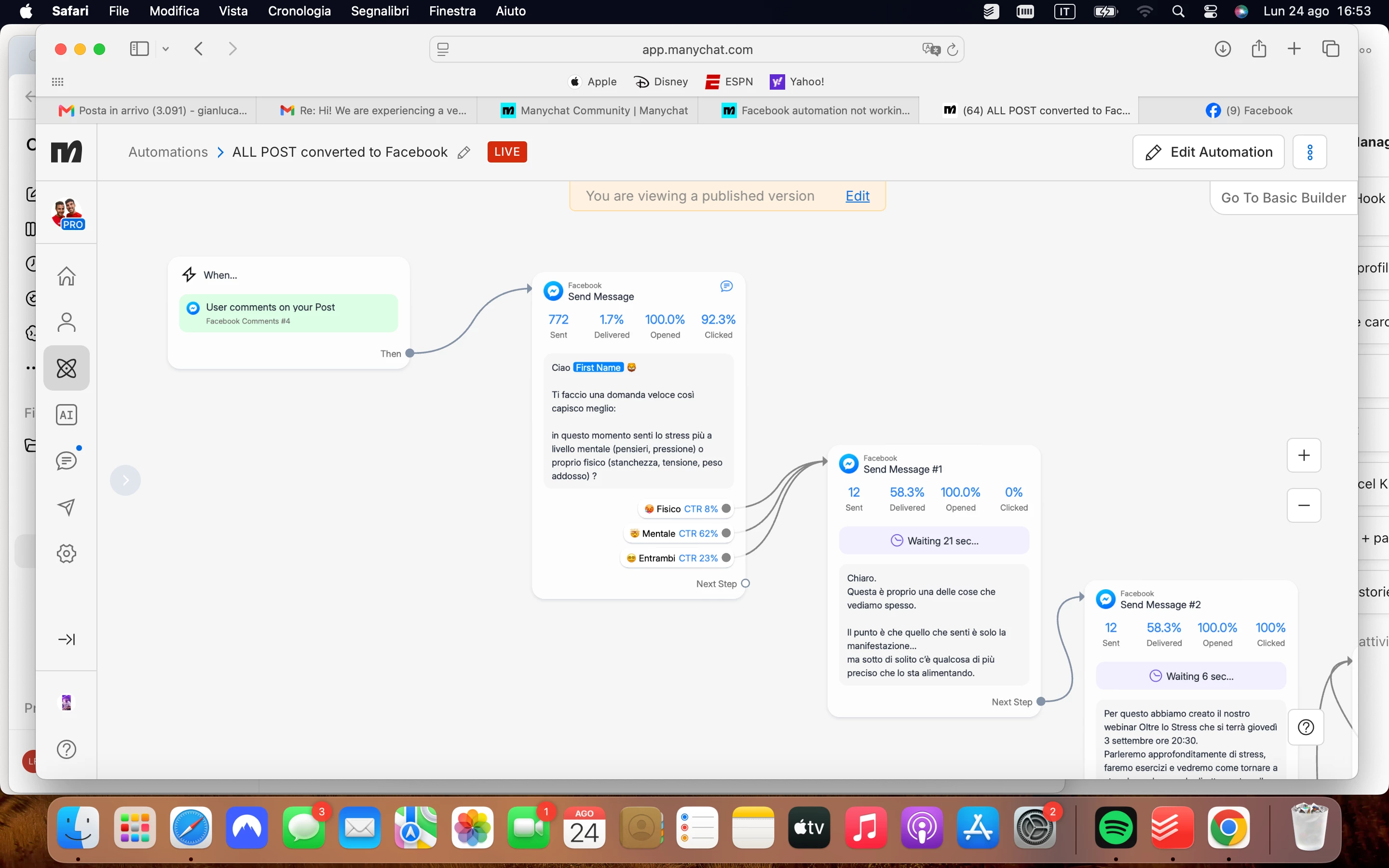Click the Edit link in published banner
The height and width of the screenshot is (868, 1389).
click(x=858, y=196)
